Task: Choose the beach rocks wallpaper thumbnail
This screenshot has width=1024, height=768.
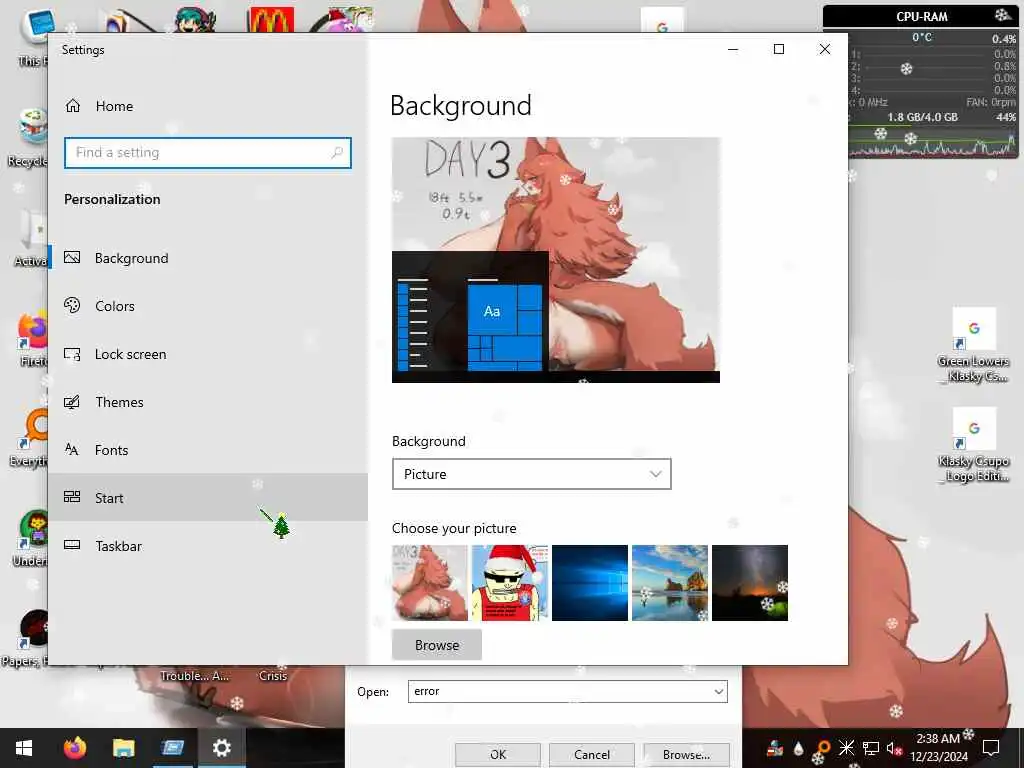Action: coord(669,583)
